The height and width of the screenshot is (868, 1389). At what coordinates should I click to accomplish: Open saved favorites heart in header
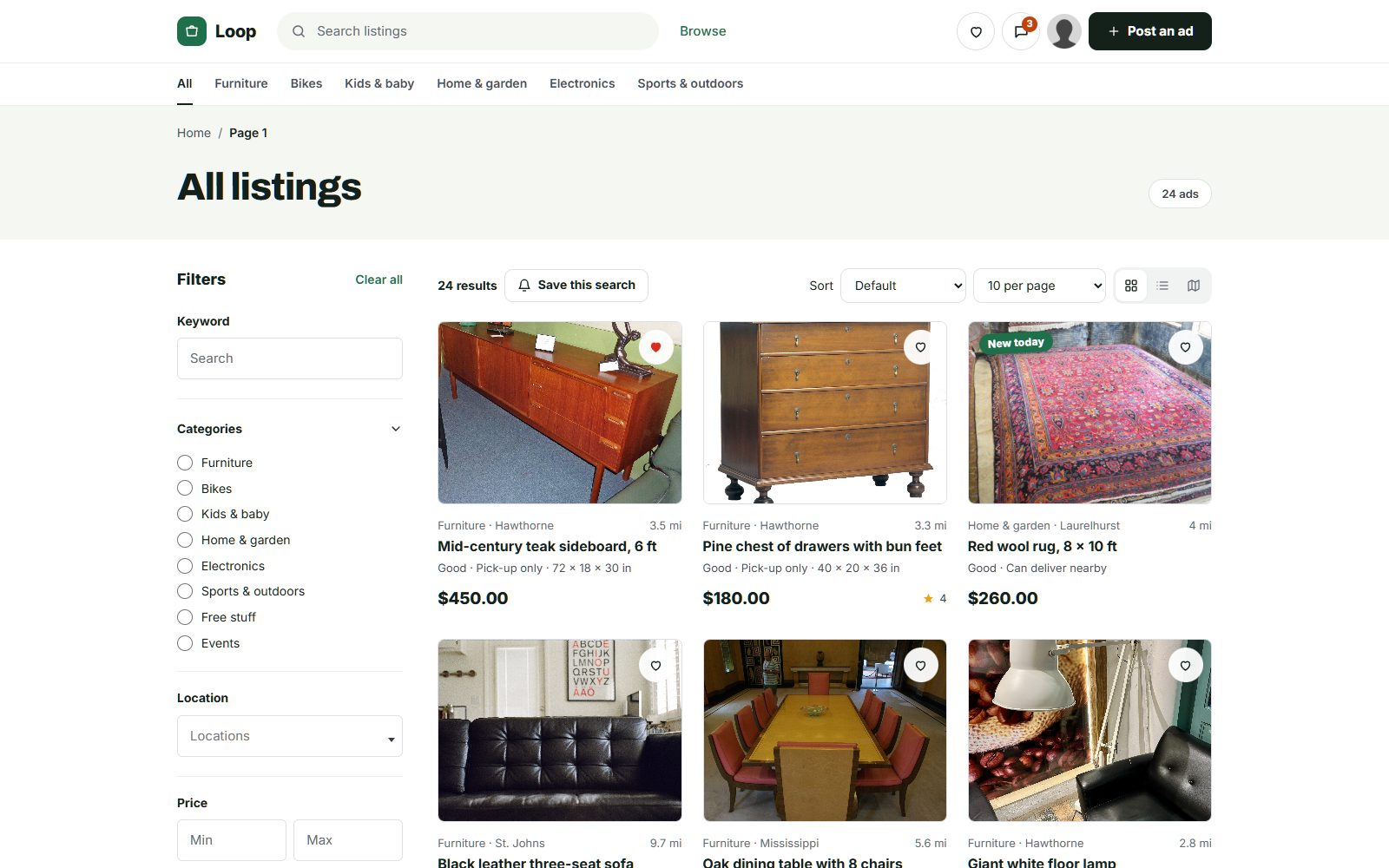976,31
